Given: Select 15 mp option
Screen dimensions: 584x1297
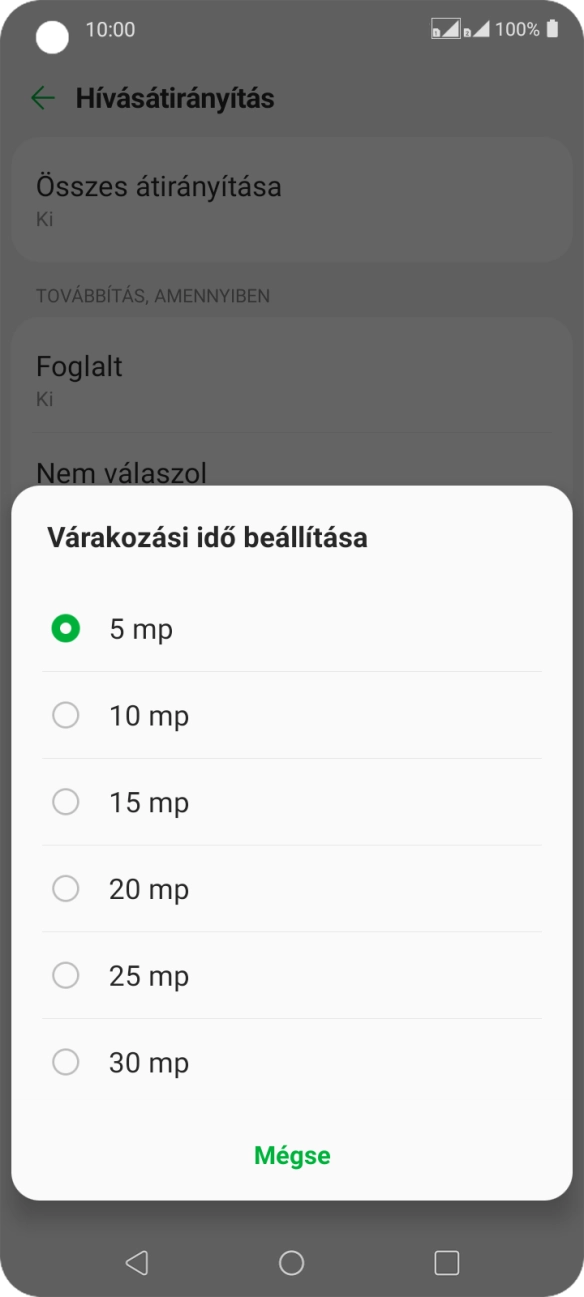Looking at the screenshot, I should (66, 802).
